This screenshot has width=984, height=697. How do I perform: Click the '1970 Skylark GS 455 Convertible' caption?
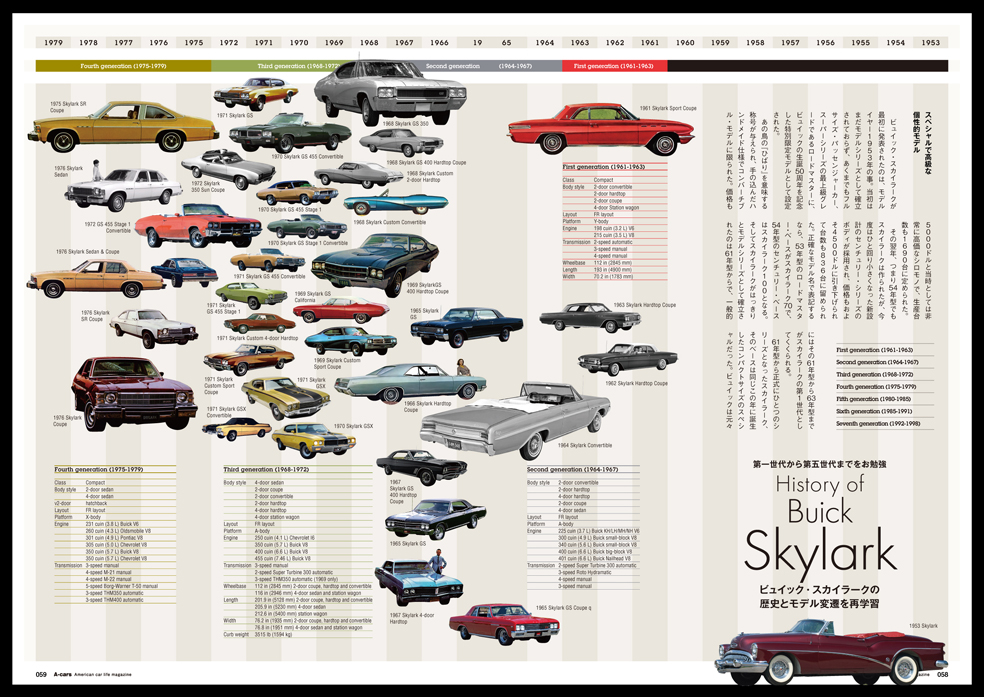308,157
